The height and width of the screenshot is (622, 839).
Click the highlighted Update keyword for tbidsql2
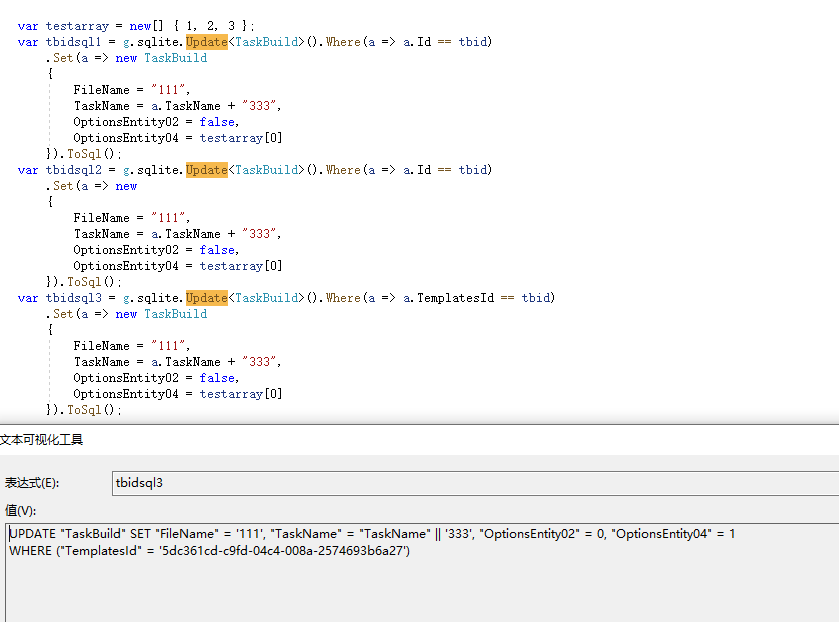[207, 169]
